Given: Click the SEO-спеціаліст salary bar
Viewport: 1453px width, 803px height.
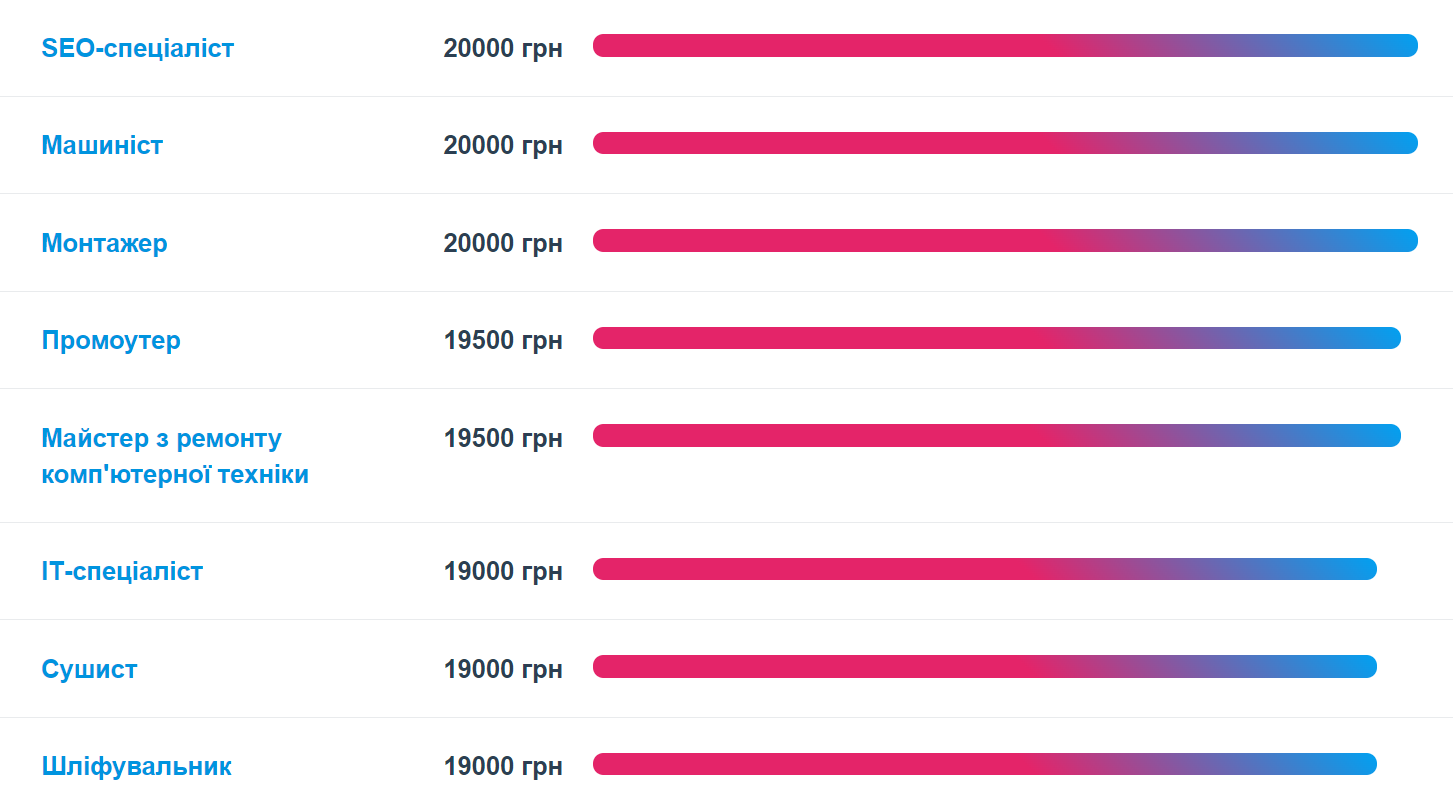Looking at the screenshot, I should 1005,46.
